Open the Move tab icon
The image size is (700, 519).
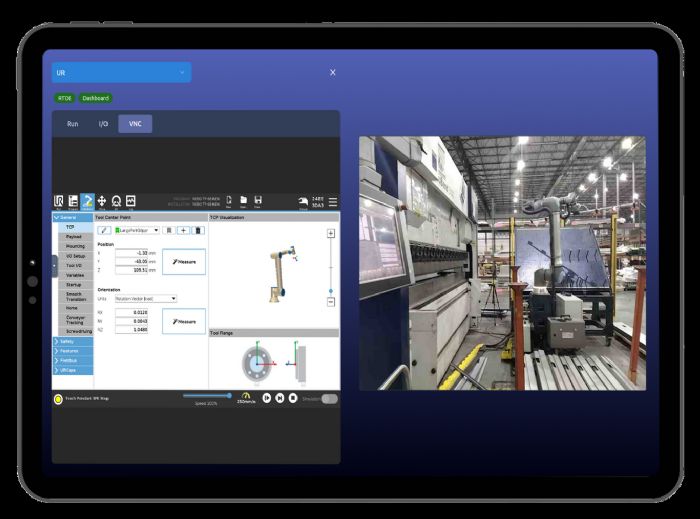click(102, 201)
